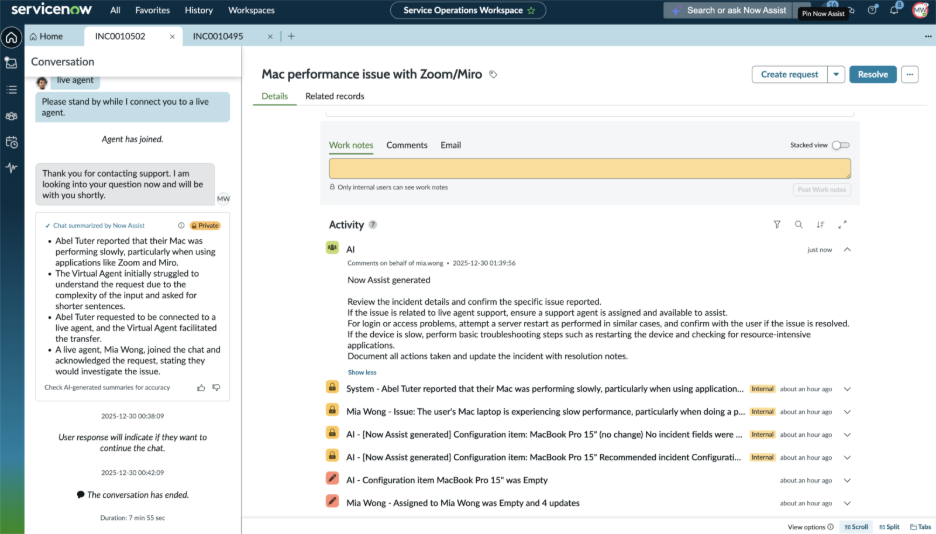The height and width of the screenshot is (534, 936).
Task: Click info icon next to Chat summarized
Action: pyautogui.click(x=181, y=226)
